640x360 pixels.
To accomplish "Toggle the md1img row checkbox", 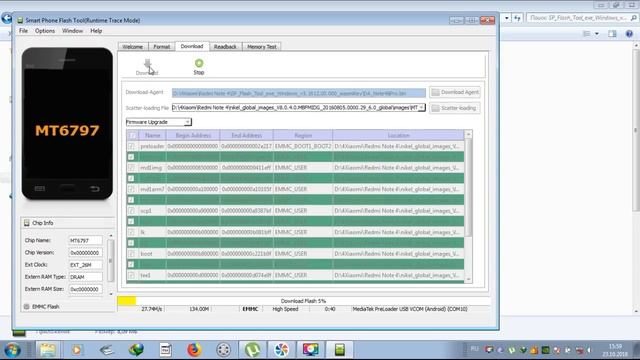I will (131, 168).
